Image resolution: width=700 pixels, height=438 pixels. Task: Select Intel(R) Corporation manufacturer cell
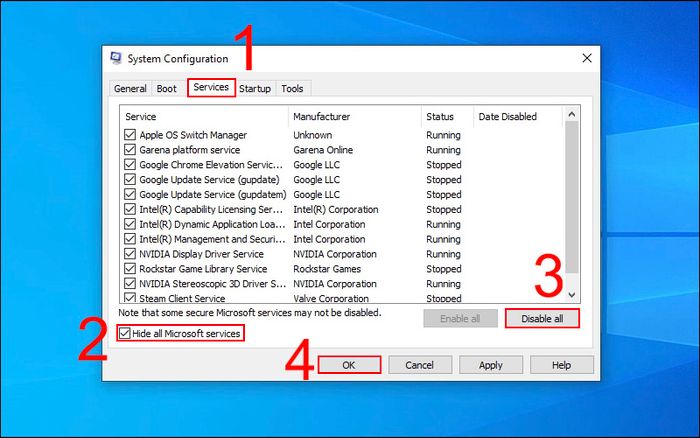coord(336,209)
